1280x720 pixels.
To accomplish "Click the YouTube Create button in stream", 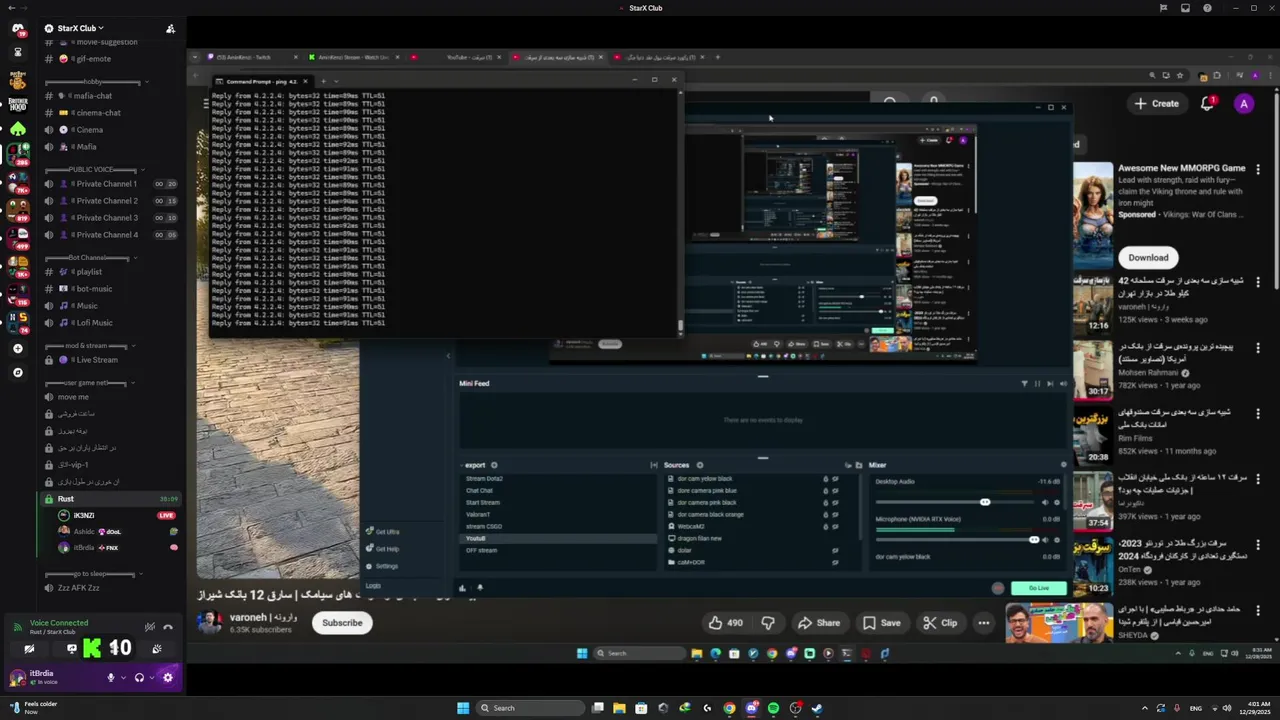I will click(x=1156, y=103).
